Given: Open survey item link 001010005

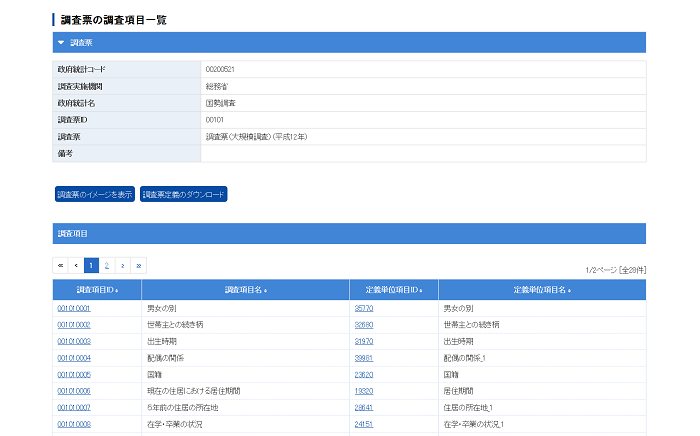Looking at the screenshot, I should pos(74,374).
